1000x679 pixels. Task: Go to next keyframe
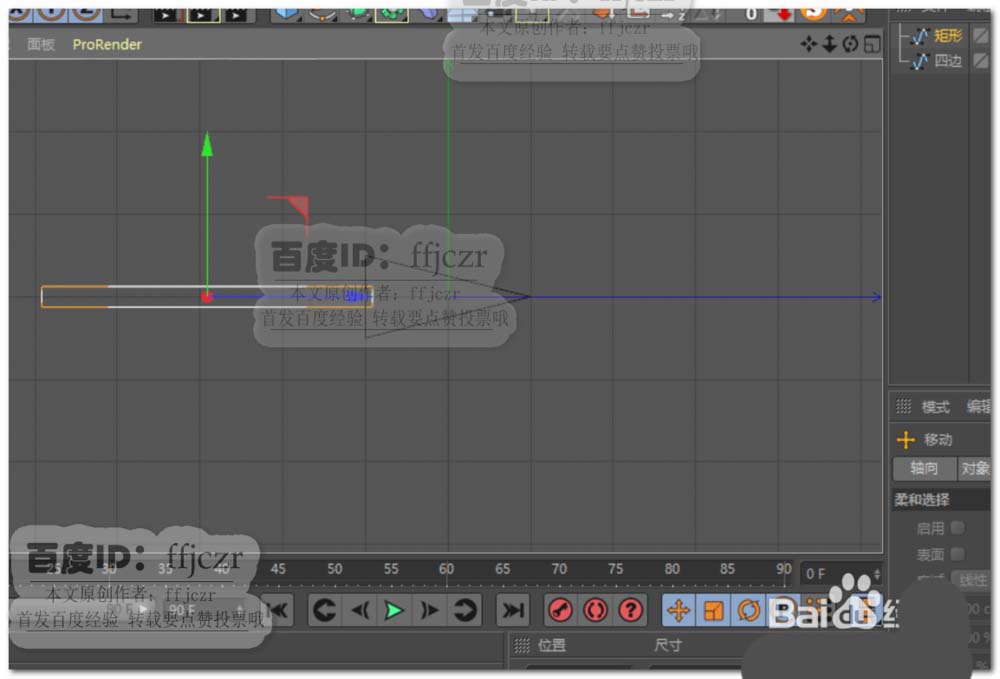click(x=464, y=610)
